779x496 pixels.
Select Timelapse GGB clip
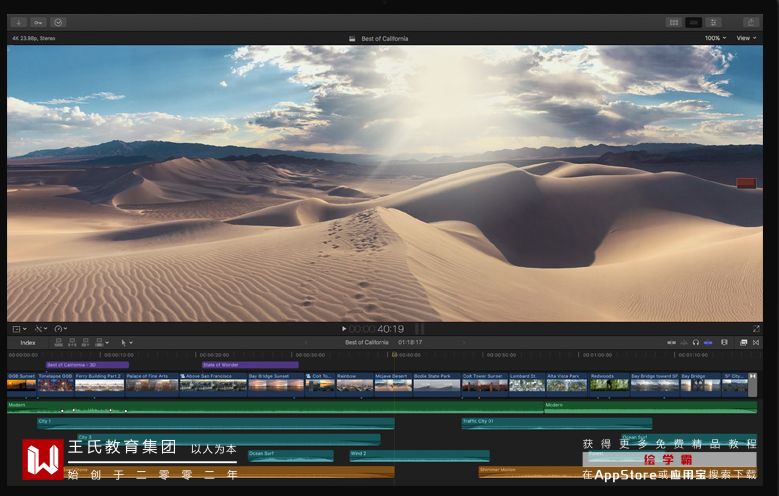point(56,383)
